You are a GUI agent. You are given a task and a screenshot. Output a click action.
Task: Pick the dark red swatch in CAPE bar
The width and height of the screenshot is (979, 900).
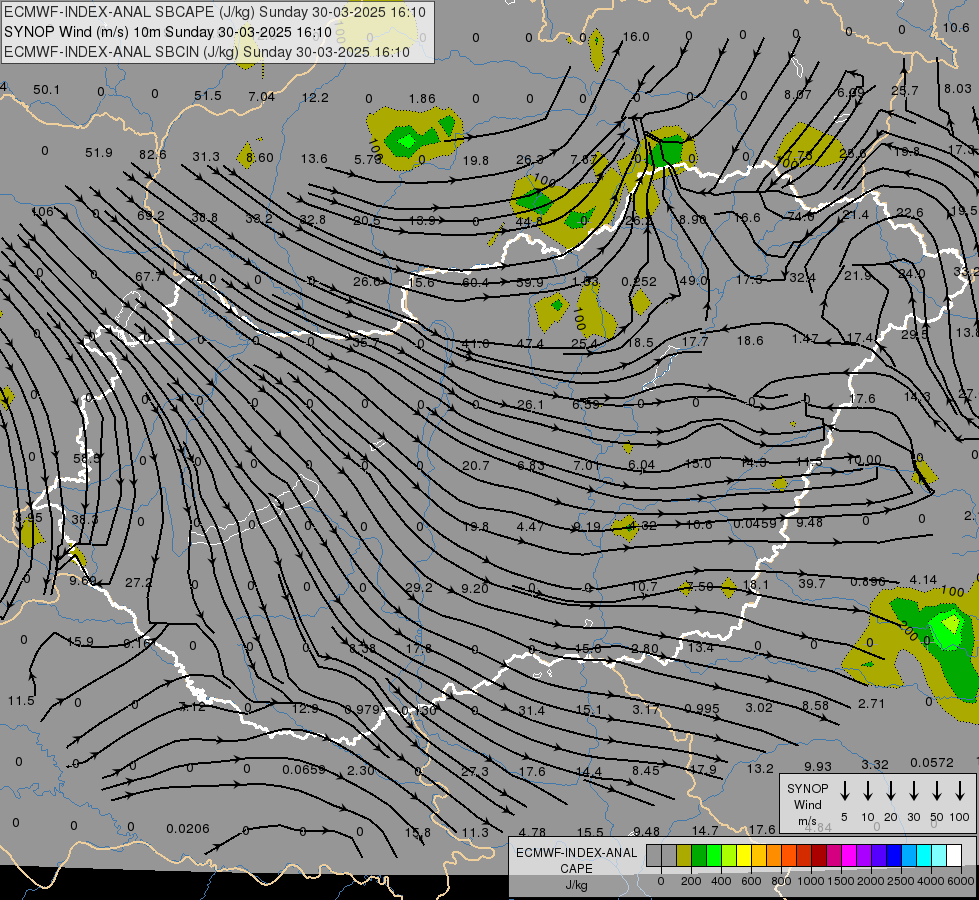coord(819,855)
